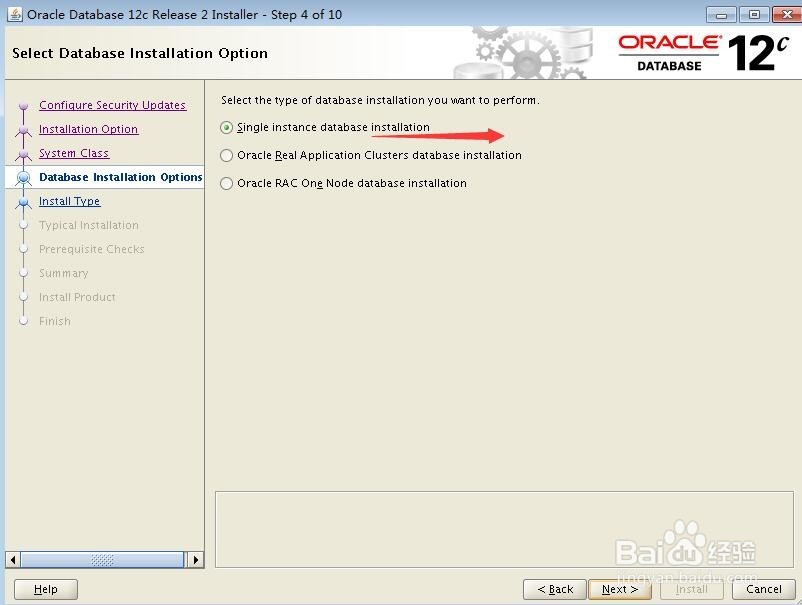Open the Install Type step link

(70, 201)
